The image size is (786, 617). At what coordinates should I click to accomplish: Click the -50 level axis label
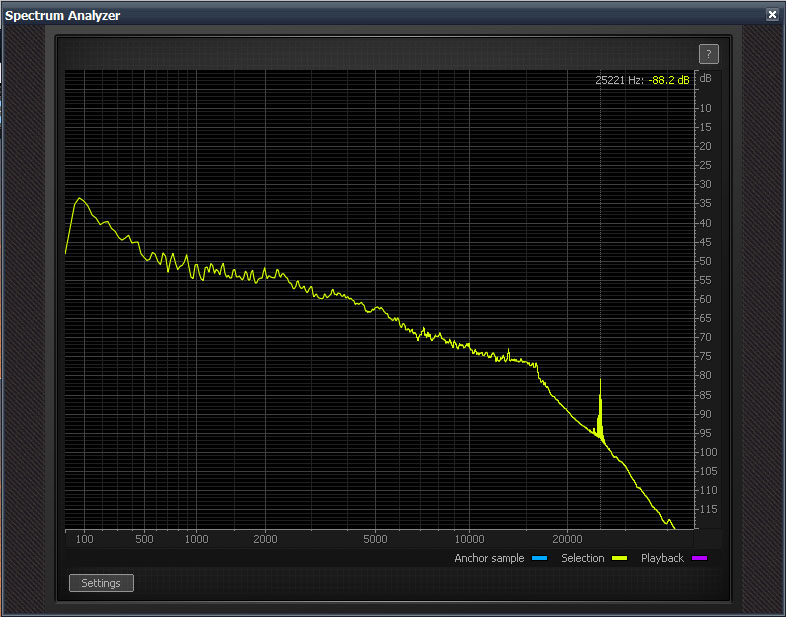tap(704, 261)
